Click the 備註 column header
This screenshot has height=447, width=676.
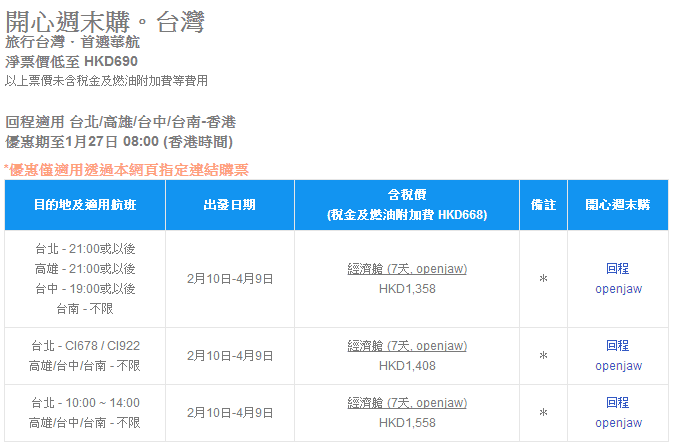pyautogui.click(x=543, y=205)
